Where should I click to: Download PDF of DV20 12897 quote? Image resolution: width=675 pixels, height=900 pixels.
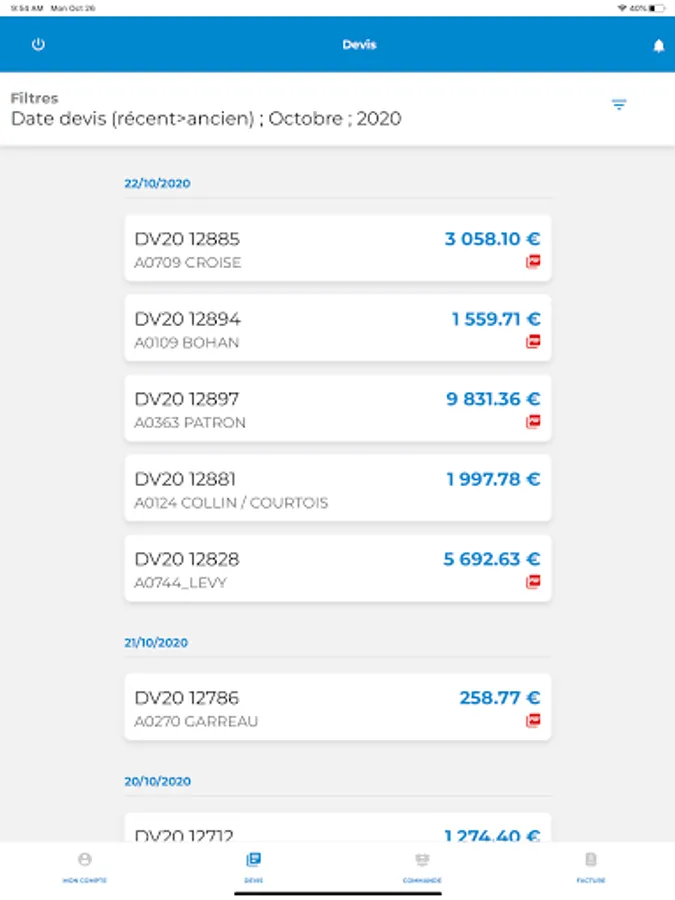[x=533, y=422]
